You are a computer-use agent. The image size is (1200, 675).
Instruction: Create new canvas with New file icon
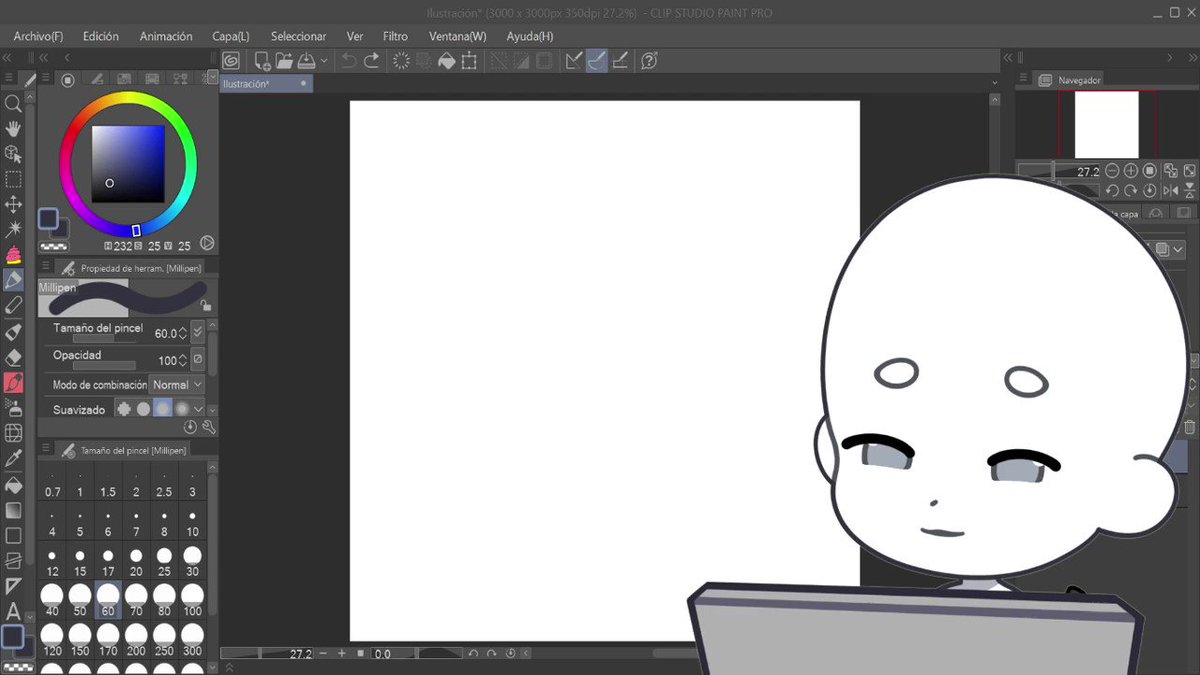tap(262, 61)
